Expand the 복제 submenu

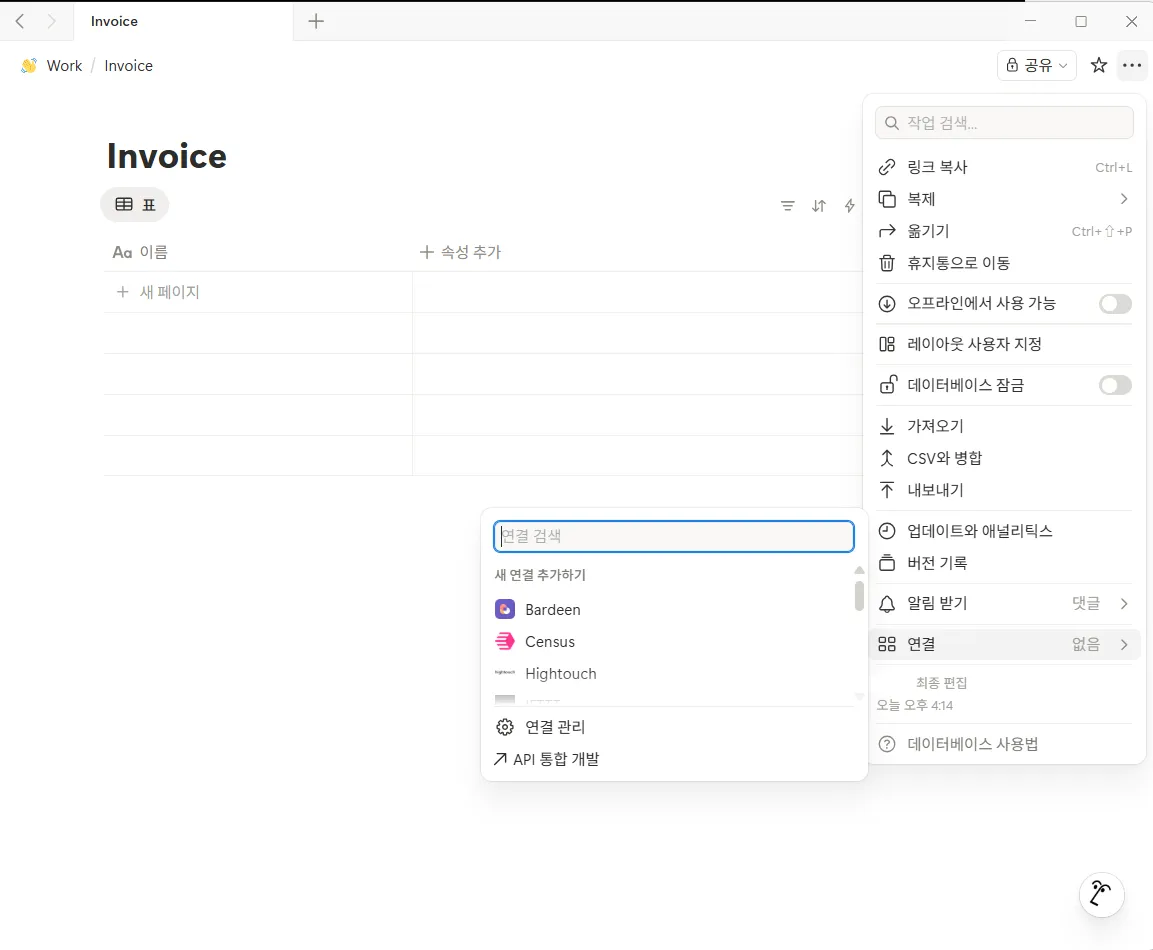(x=1004, y=199)
